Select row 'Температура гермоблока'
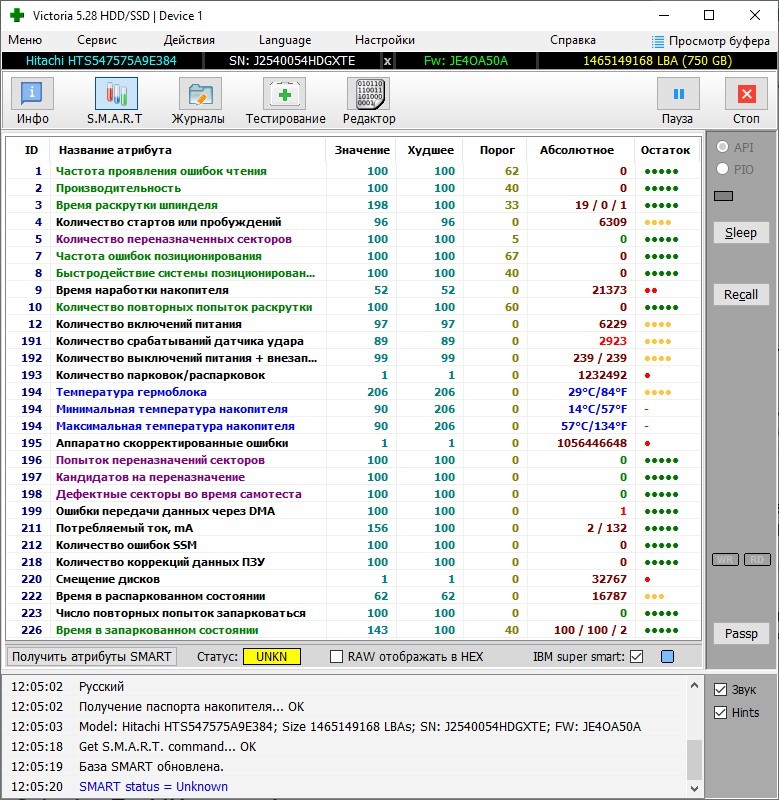 pos(353,392)
